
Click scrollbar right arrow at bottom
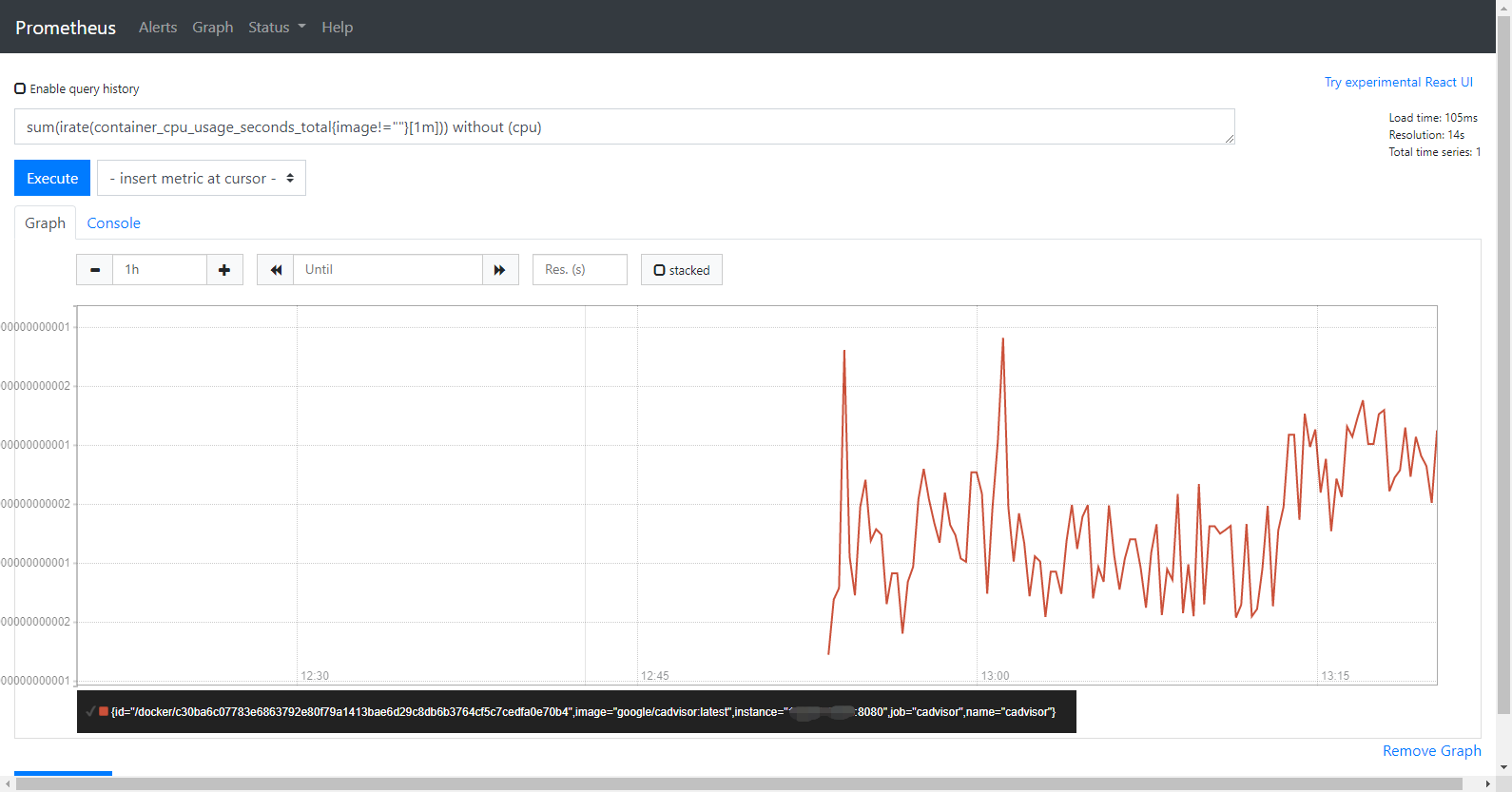(x=1488, y=784)
